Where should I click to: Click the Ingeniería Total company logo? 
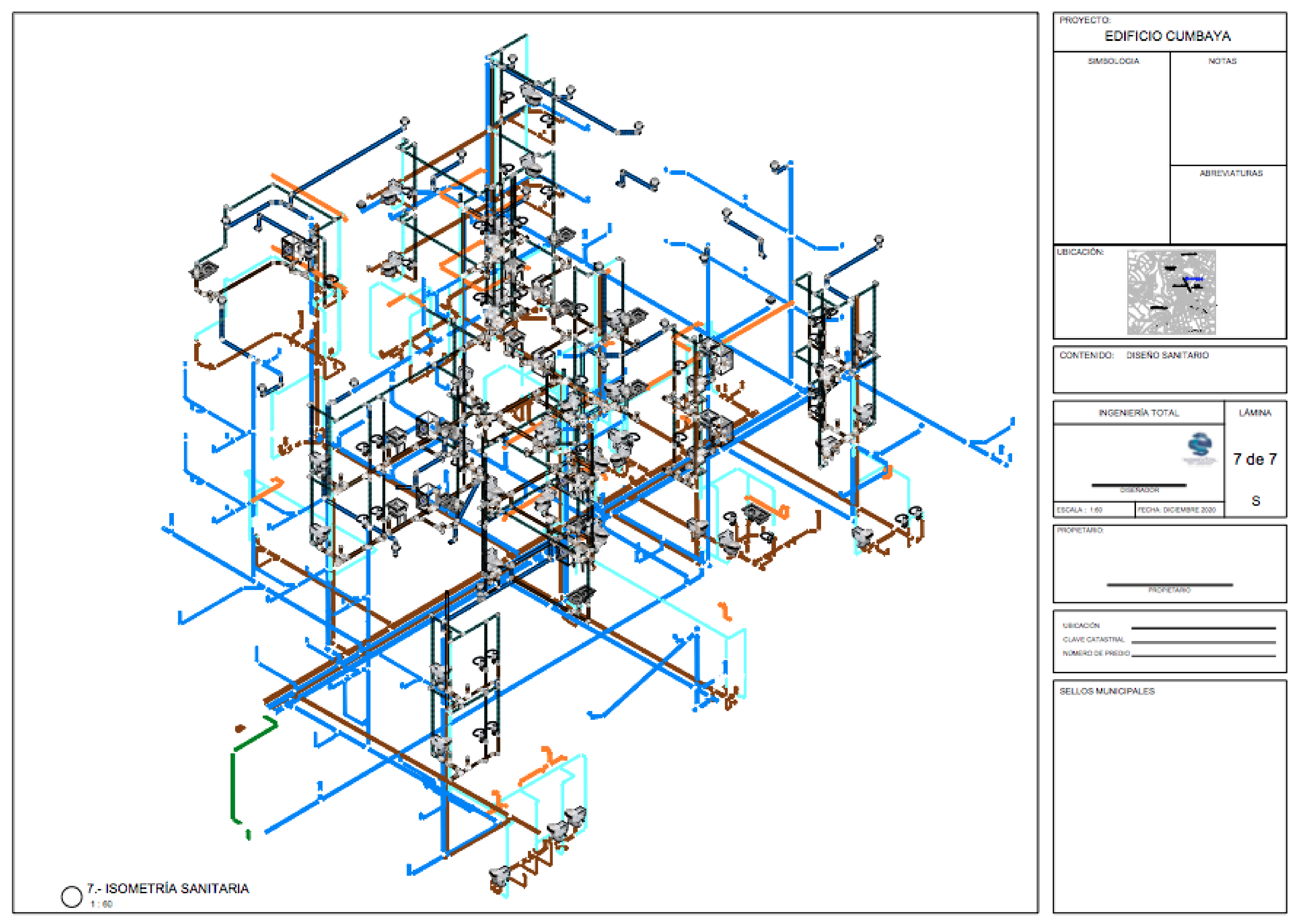coord(1200,449)
